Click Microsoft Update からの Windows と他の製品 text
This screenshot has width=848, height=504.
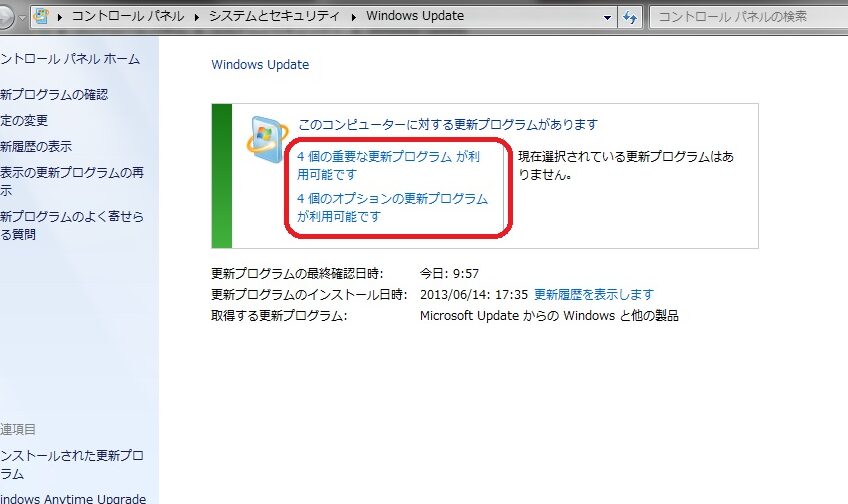tap(549, 316)
